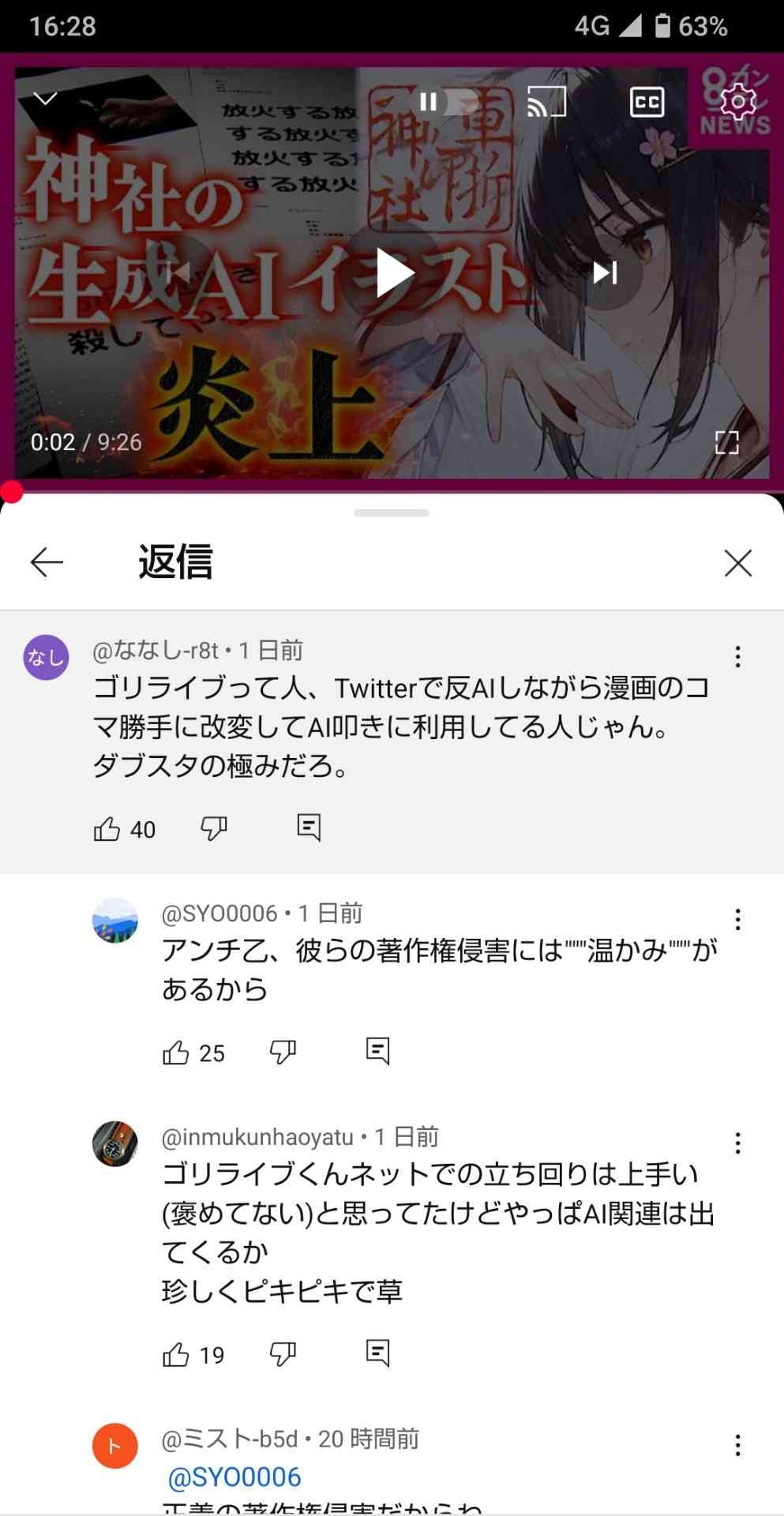The image size is (784, 1516).
Task: Go to previous video
Action: point(178,273)
